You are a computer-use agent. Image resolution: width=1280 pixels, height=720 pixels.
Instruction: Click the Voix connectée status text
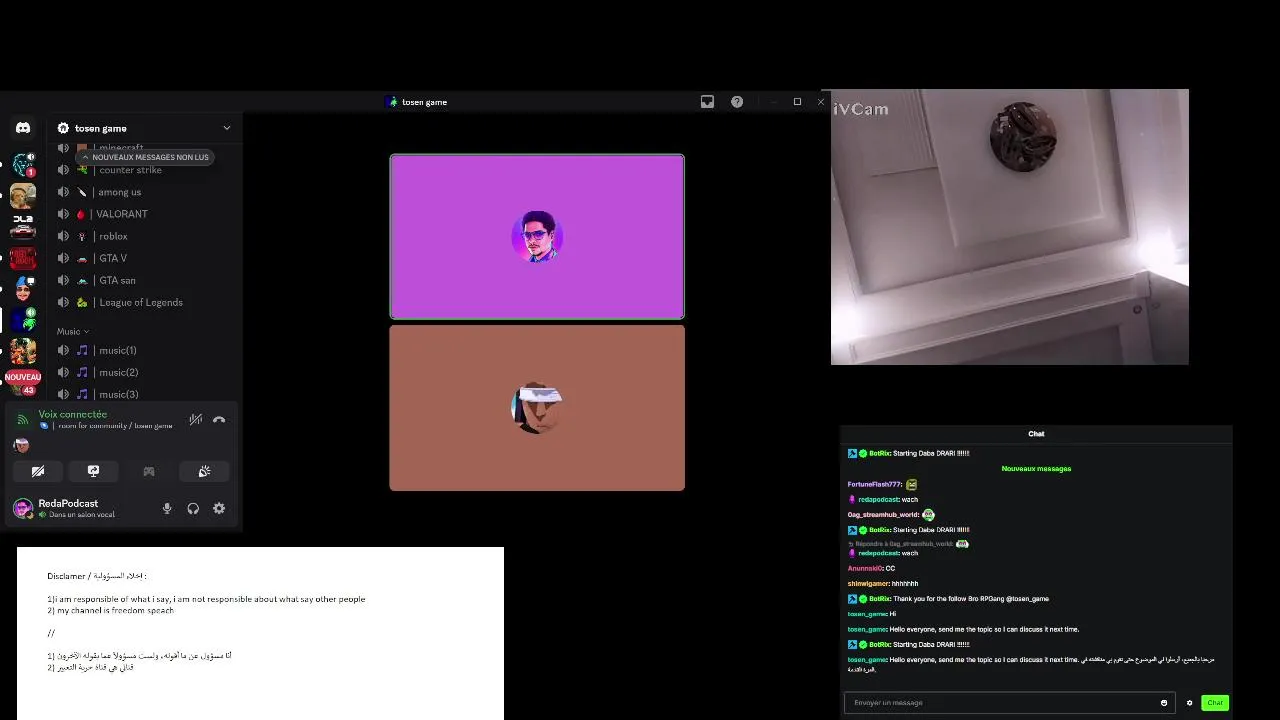pos(73,414)
